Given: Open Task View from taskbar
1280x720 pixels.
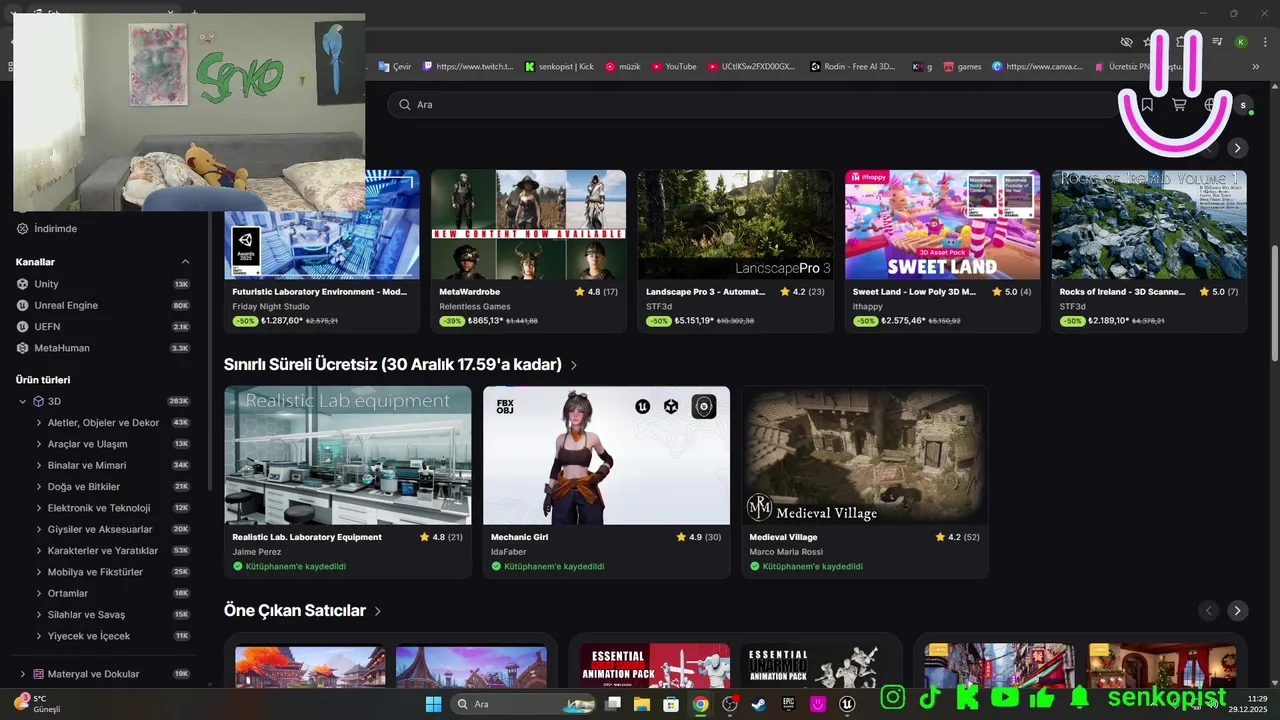Looking at the screenshot, I should point(613,704).
